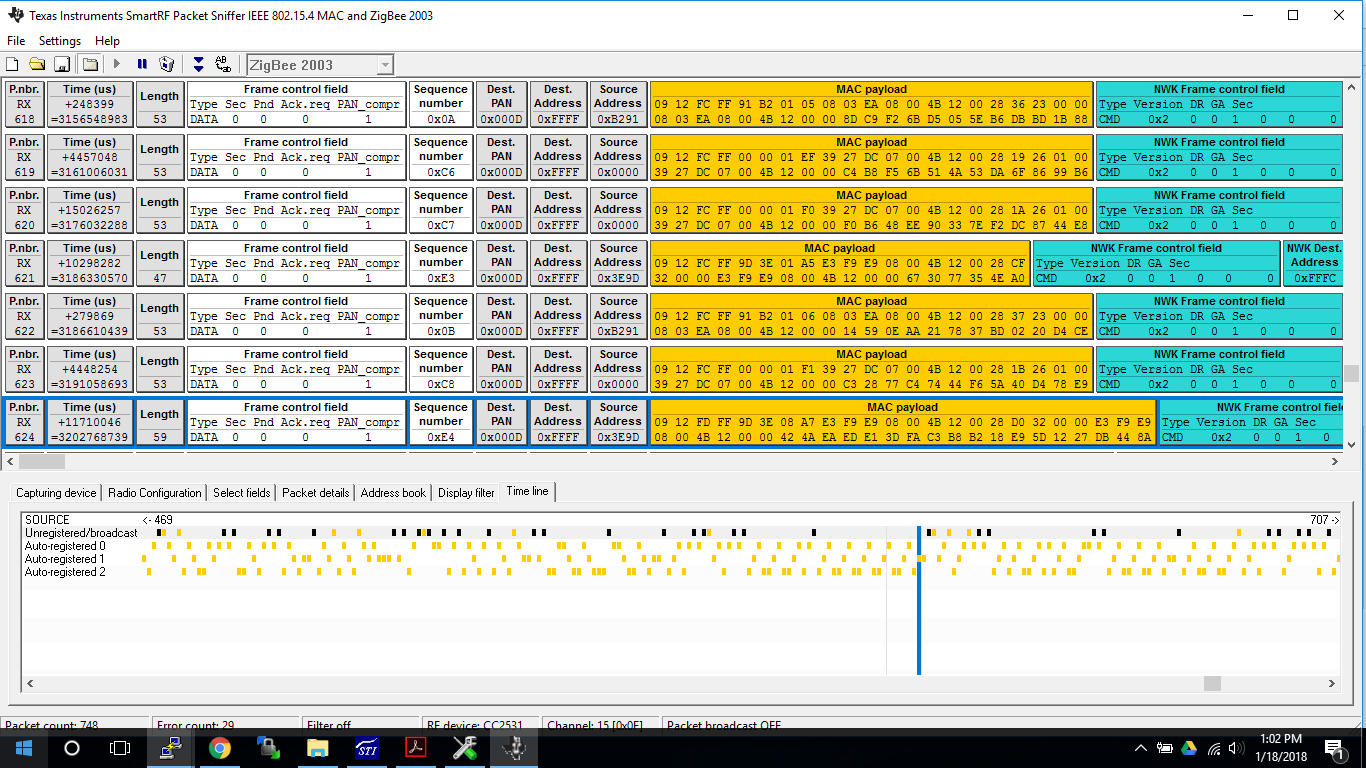Click the Task View taskbar icon

pos(120,748)
